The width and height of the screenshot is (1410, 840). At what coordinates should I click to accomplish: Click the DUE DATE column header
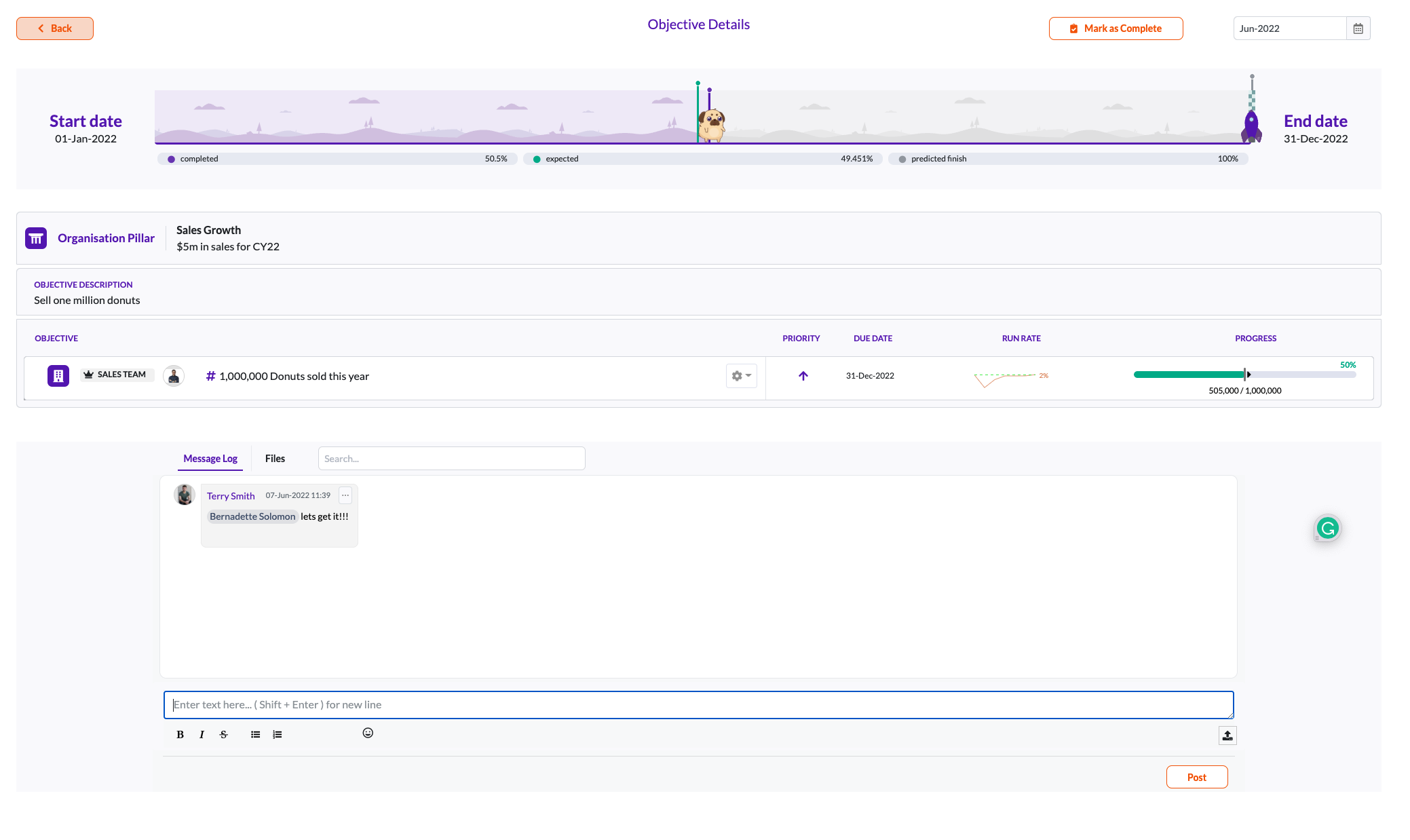tap(873, 339)
